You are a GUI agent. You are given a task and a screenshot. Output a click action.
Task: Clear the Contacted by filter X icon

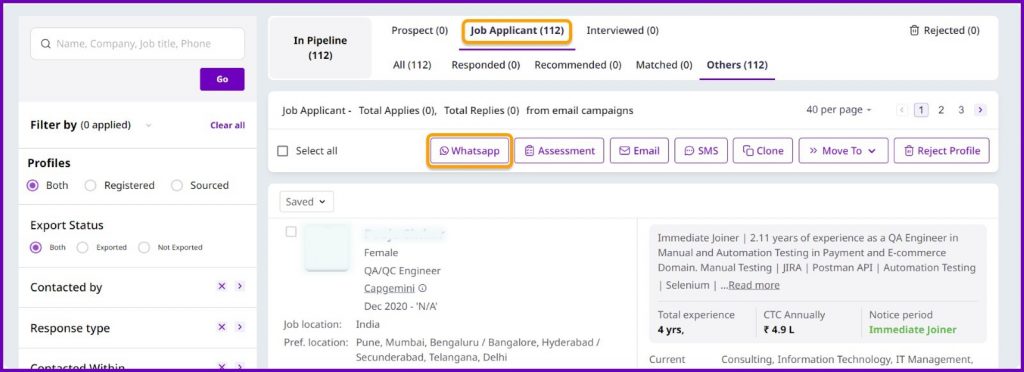(x=221, y=287)
